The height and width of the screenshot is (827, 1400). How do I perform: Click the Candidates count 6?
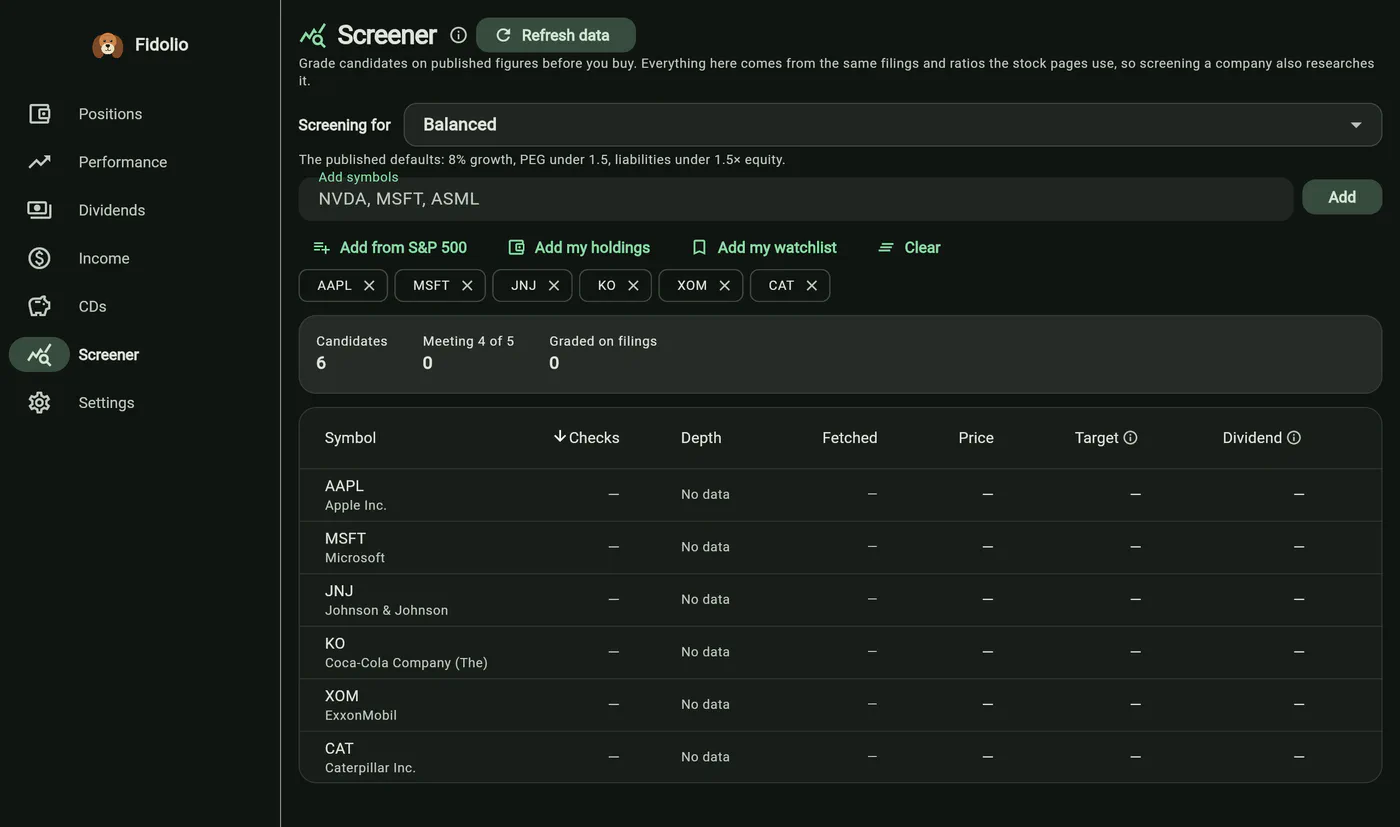(x=321, y=363)
